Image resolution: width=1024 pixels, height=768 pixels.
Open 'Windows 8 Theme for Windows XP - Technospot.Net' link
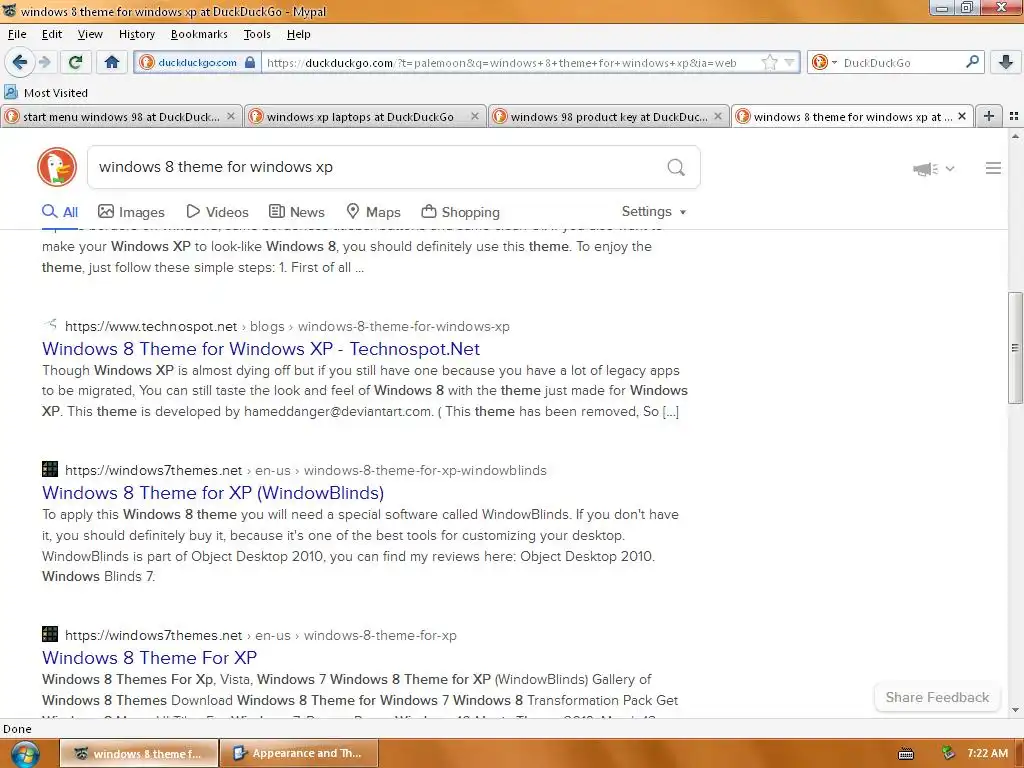coord(261,349)
